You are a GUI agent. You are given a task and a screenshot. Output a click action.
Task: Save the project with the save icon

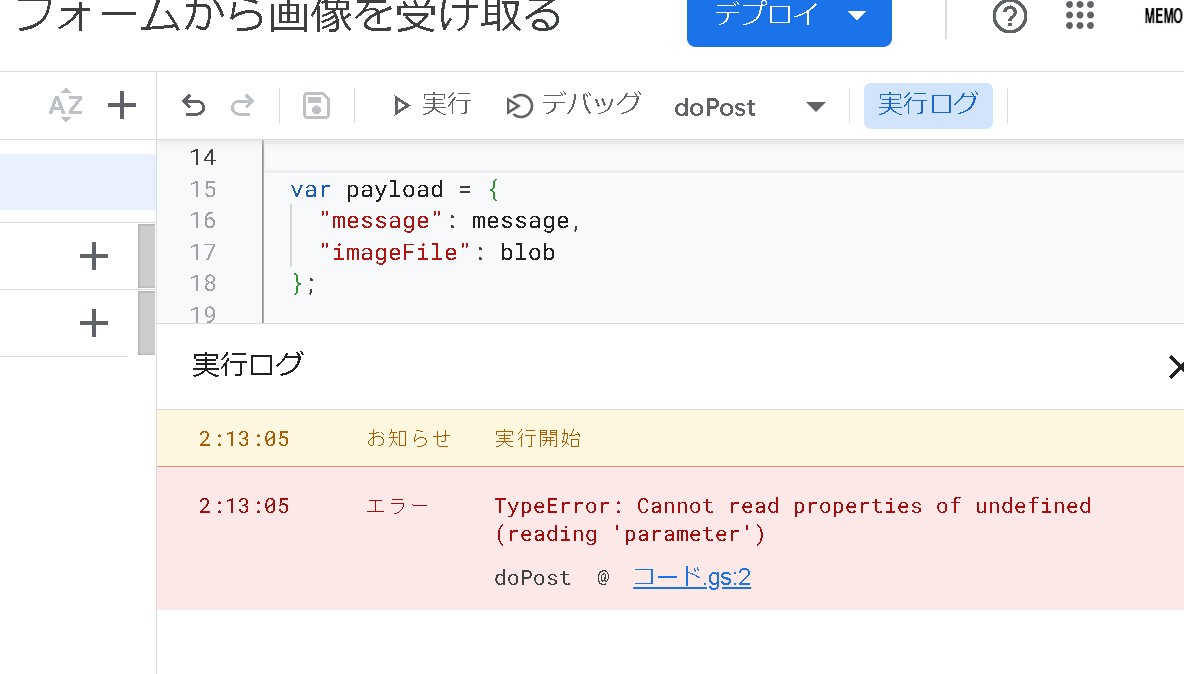point(315,104)
